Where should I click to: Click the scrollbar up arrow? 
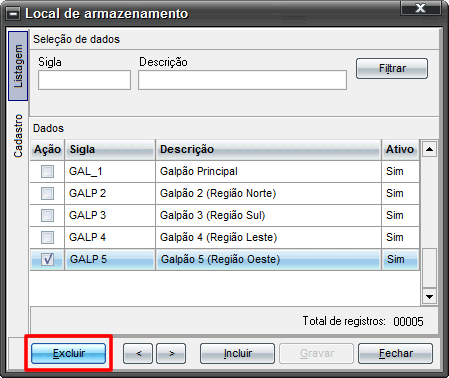pos(429,149)
